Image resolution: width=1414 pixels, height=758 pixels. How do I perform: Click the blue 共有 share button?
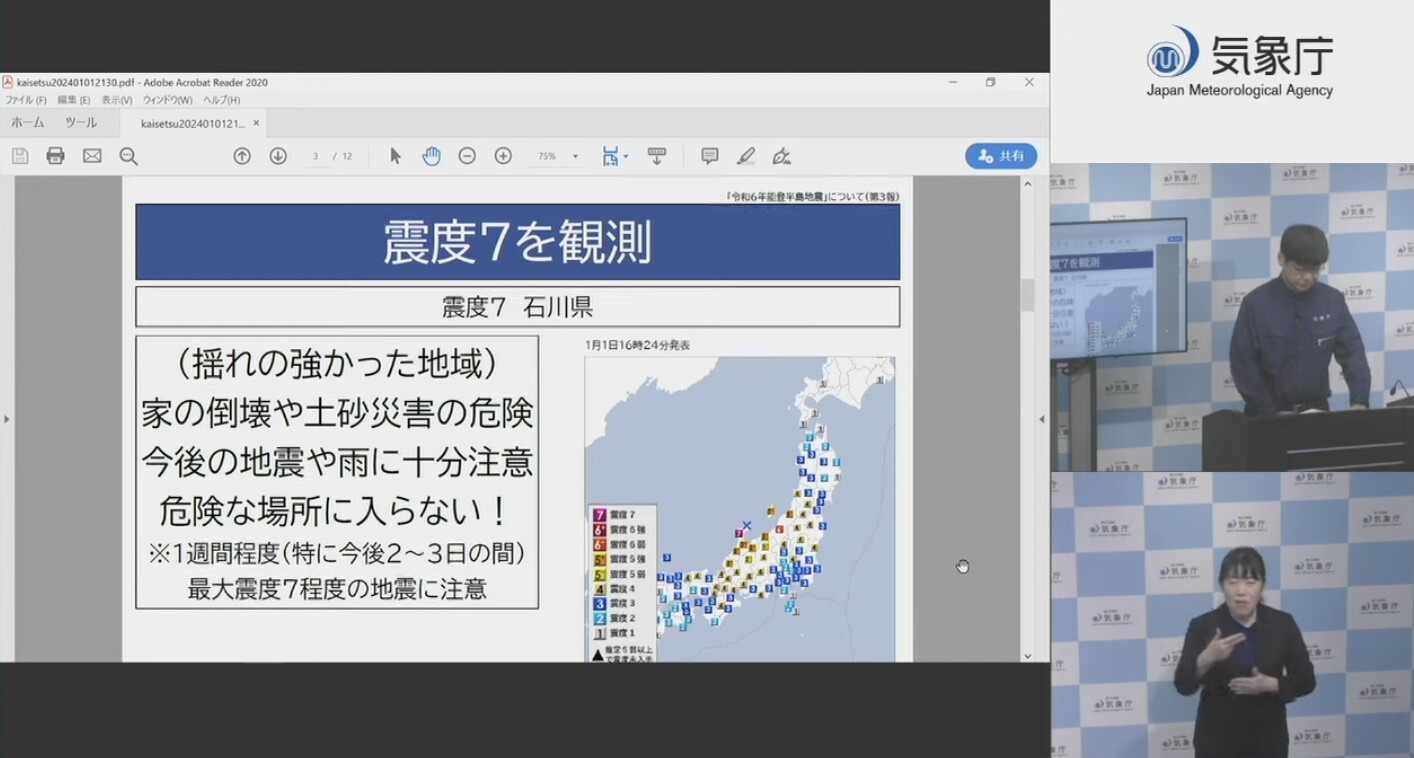[1000, 156]
